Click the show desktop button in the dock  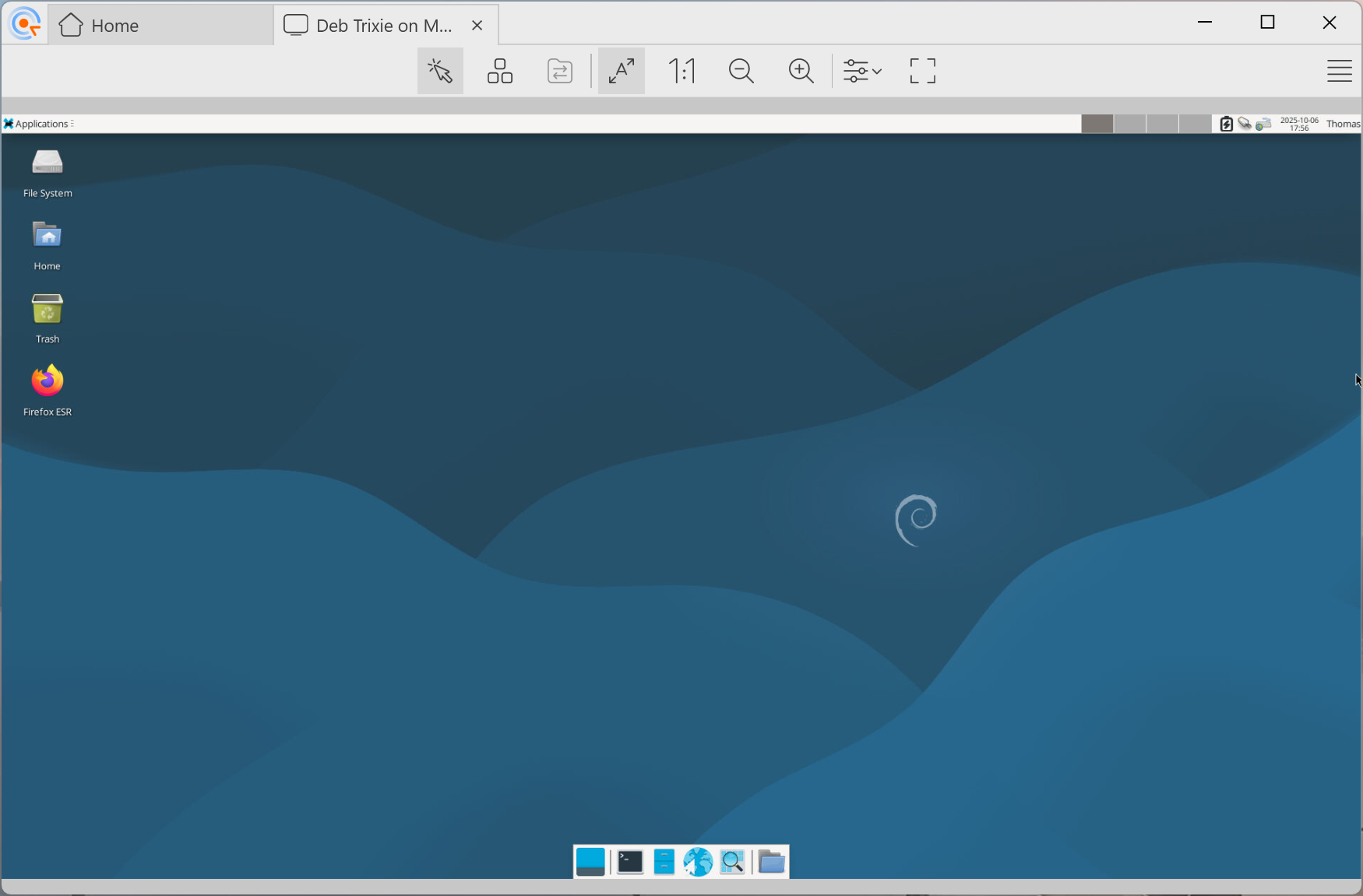(x=590, y=862)
